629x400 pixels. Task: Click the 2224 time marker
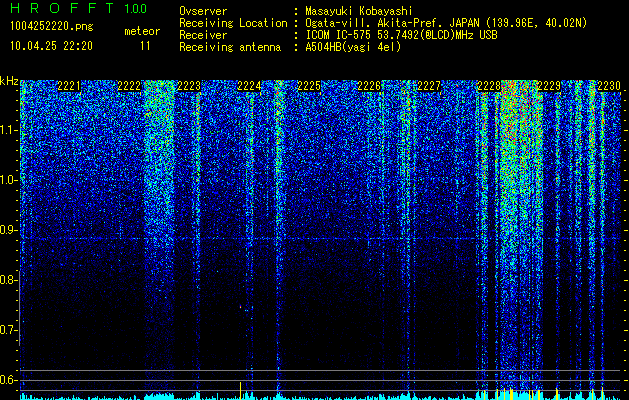click(x=249, y=86)
